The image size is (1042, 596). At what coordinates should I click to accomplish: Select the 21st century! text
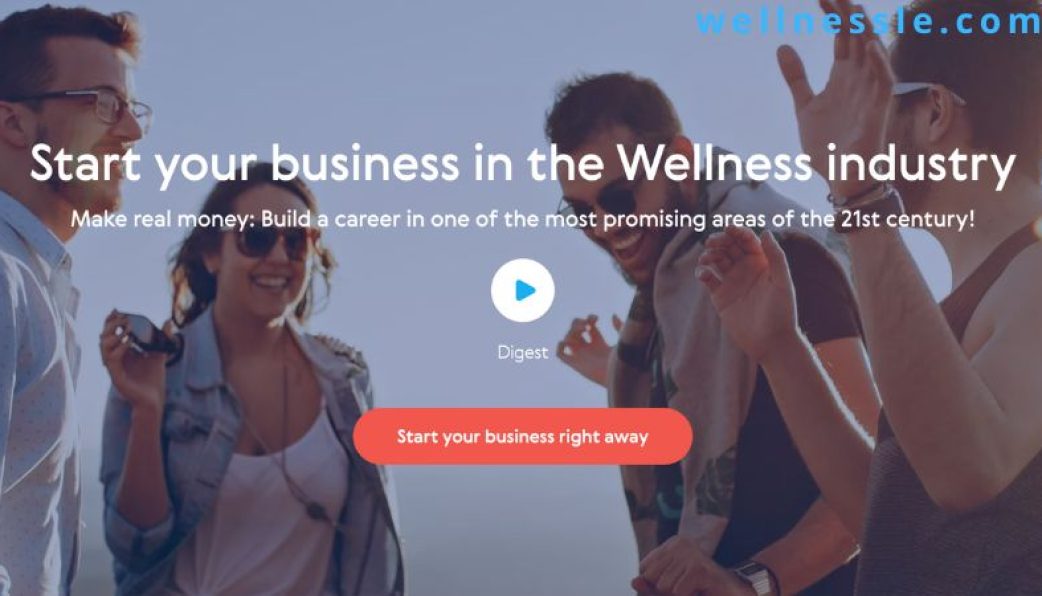tap(908, 219)
